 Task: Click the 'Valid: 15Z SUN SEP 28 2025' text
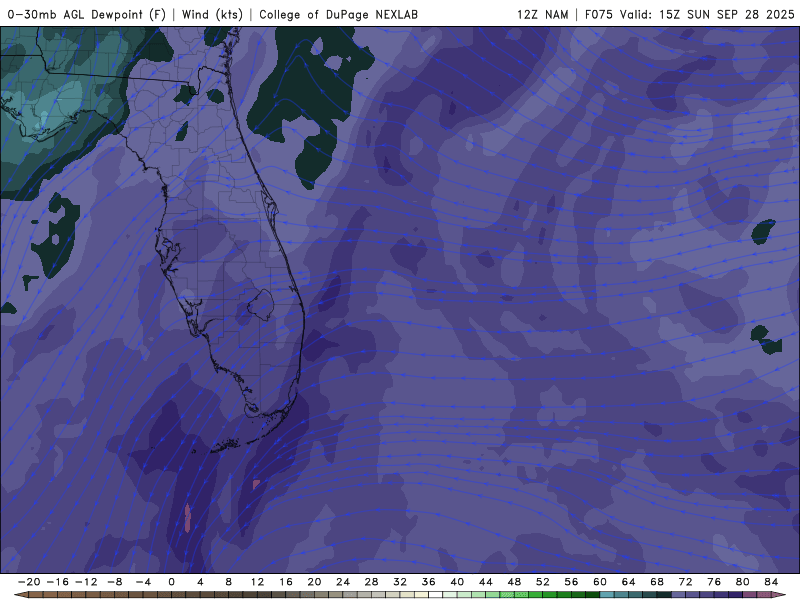(x=707, y=14)
